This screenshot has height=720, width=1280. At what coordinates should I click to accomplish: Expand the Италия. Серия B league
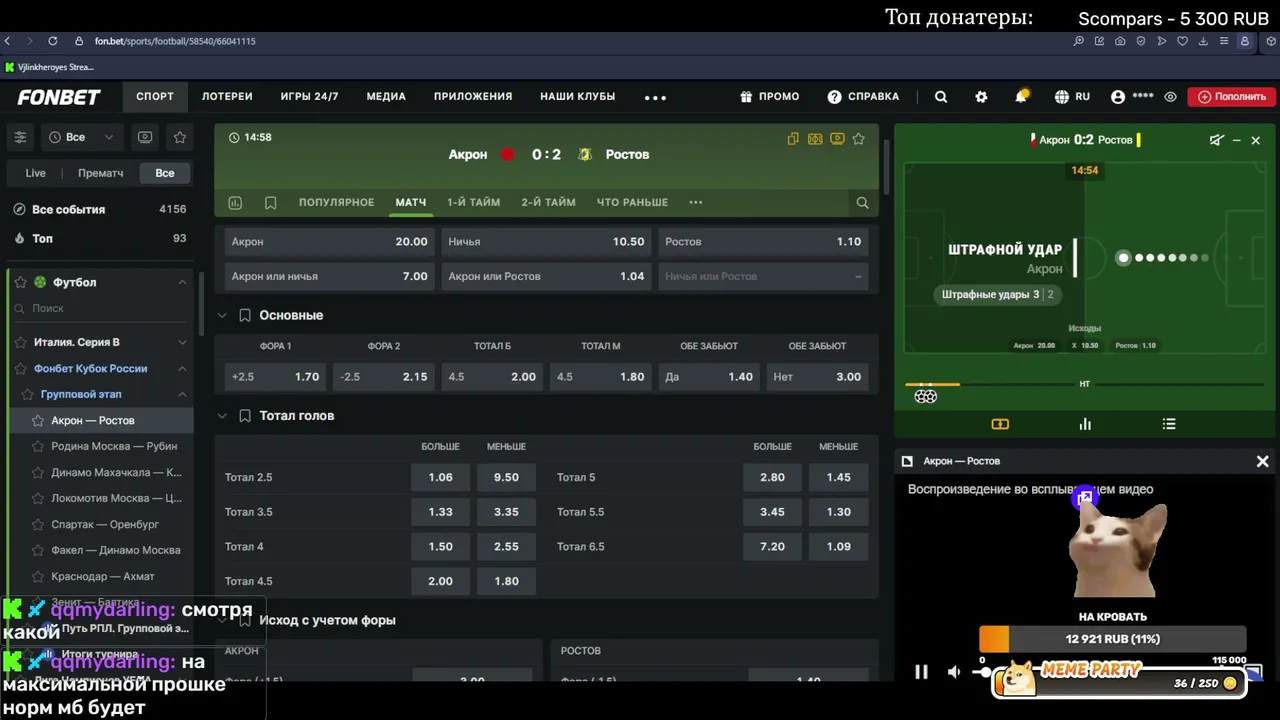pyautogui.click(x=182, y=342)
